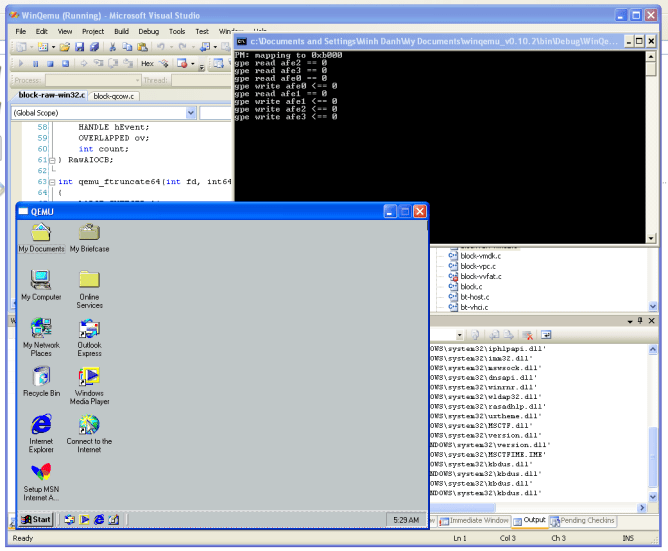Click My Network Places desktop icon
Screen dimensions: 668x551
[41, 338]
